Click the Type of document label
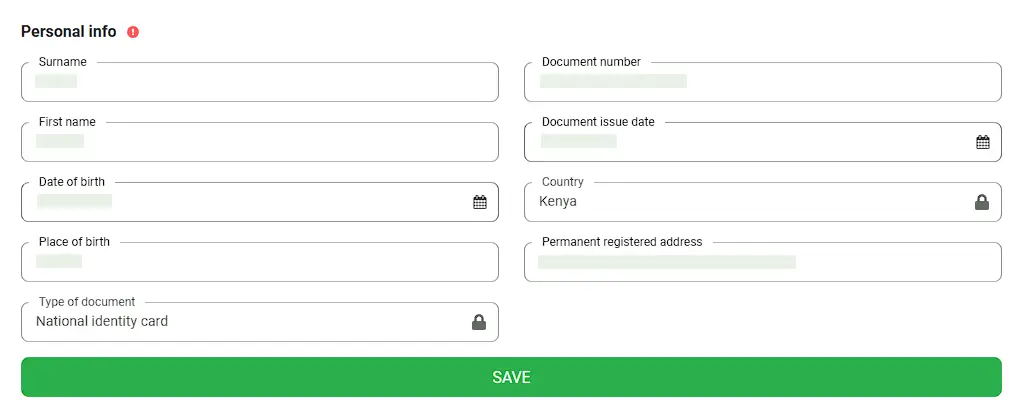Screen dimensions: 1016x415 [87, 302]
